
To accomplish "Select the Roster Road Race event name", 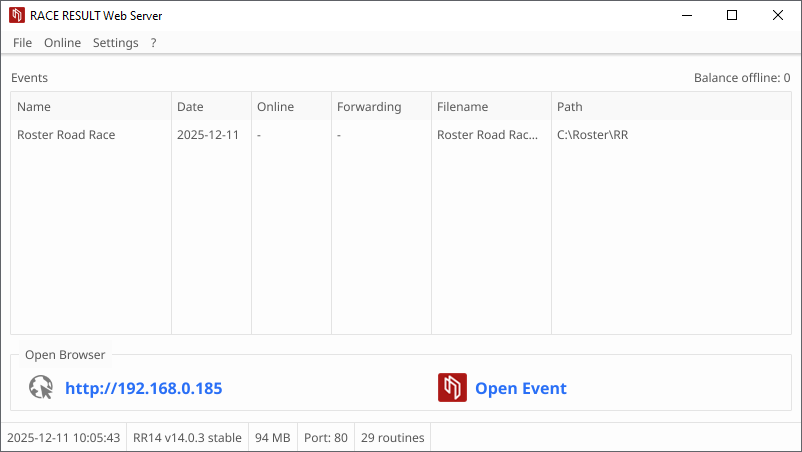I will [66, 134].
